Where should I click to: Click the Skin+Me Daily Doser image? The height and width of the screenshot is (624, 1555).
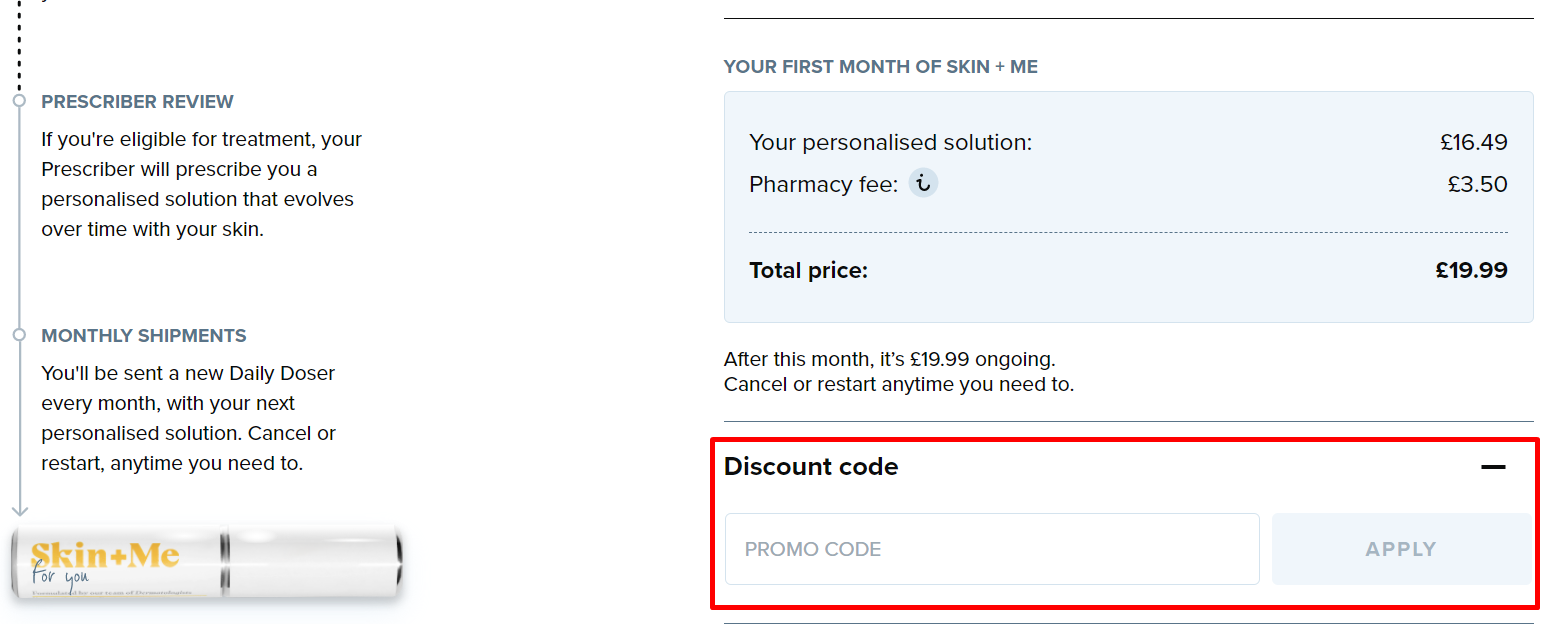pyautogui.click(x=208, y=561)
